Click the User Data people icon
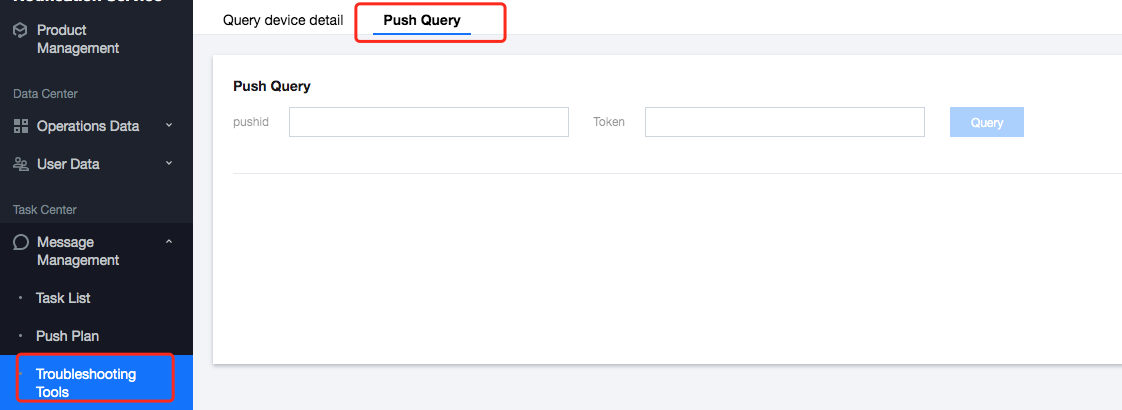 coord(20,164)
